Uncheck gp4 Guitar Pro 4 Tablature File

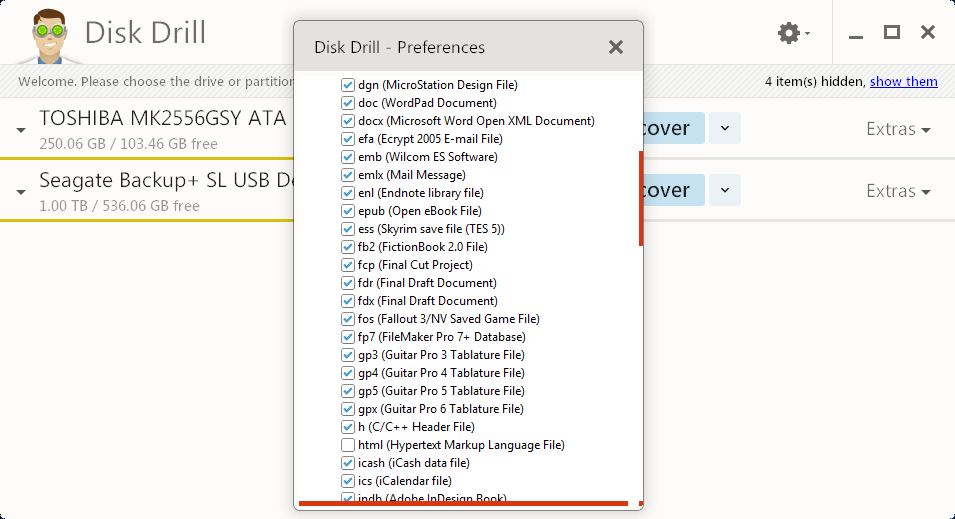pyautogui.click(x=348, y=373)
